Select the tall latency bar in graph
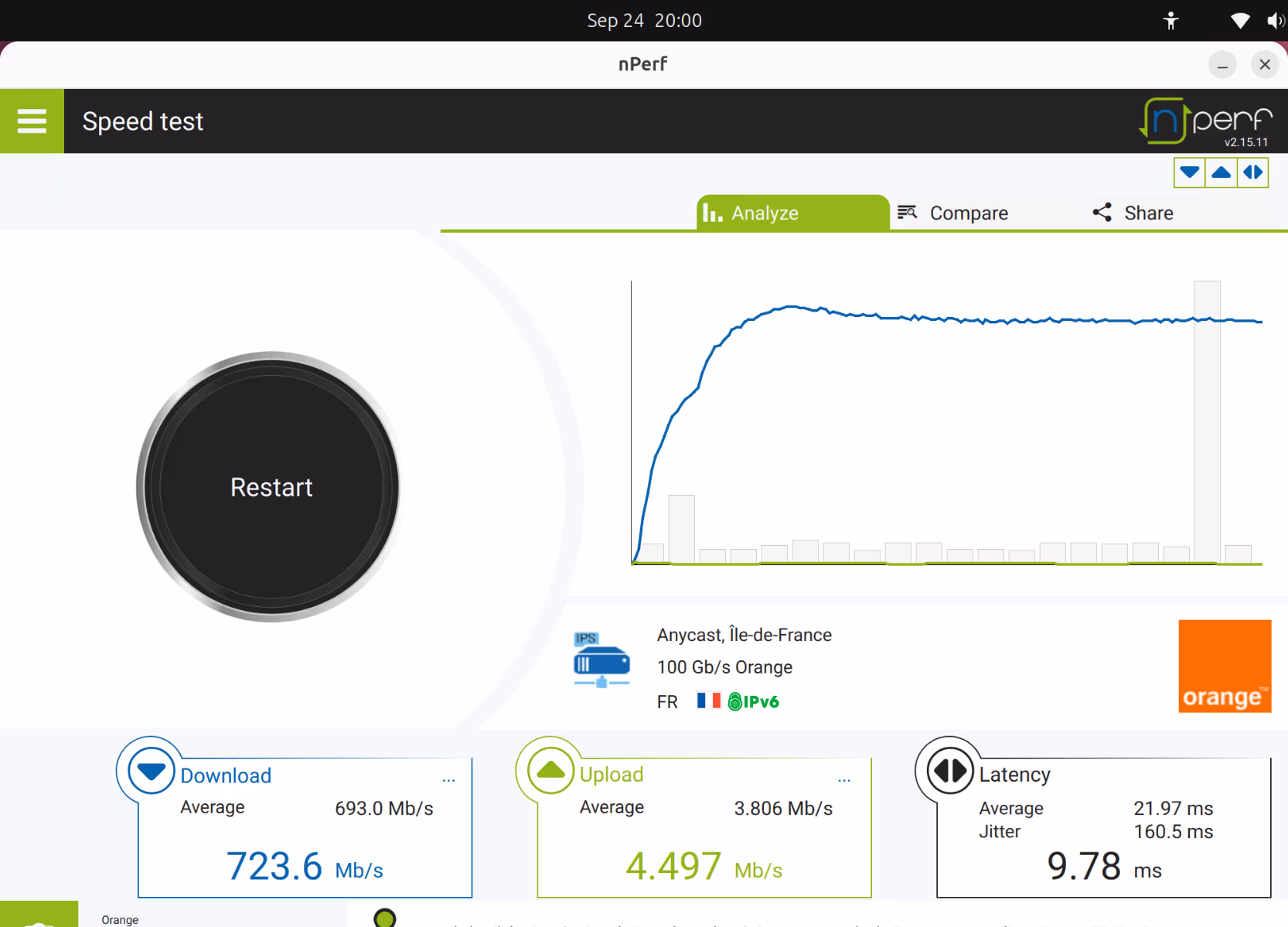The height and width of the screenshot is (927, 1288). coord(1207,422)
